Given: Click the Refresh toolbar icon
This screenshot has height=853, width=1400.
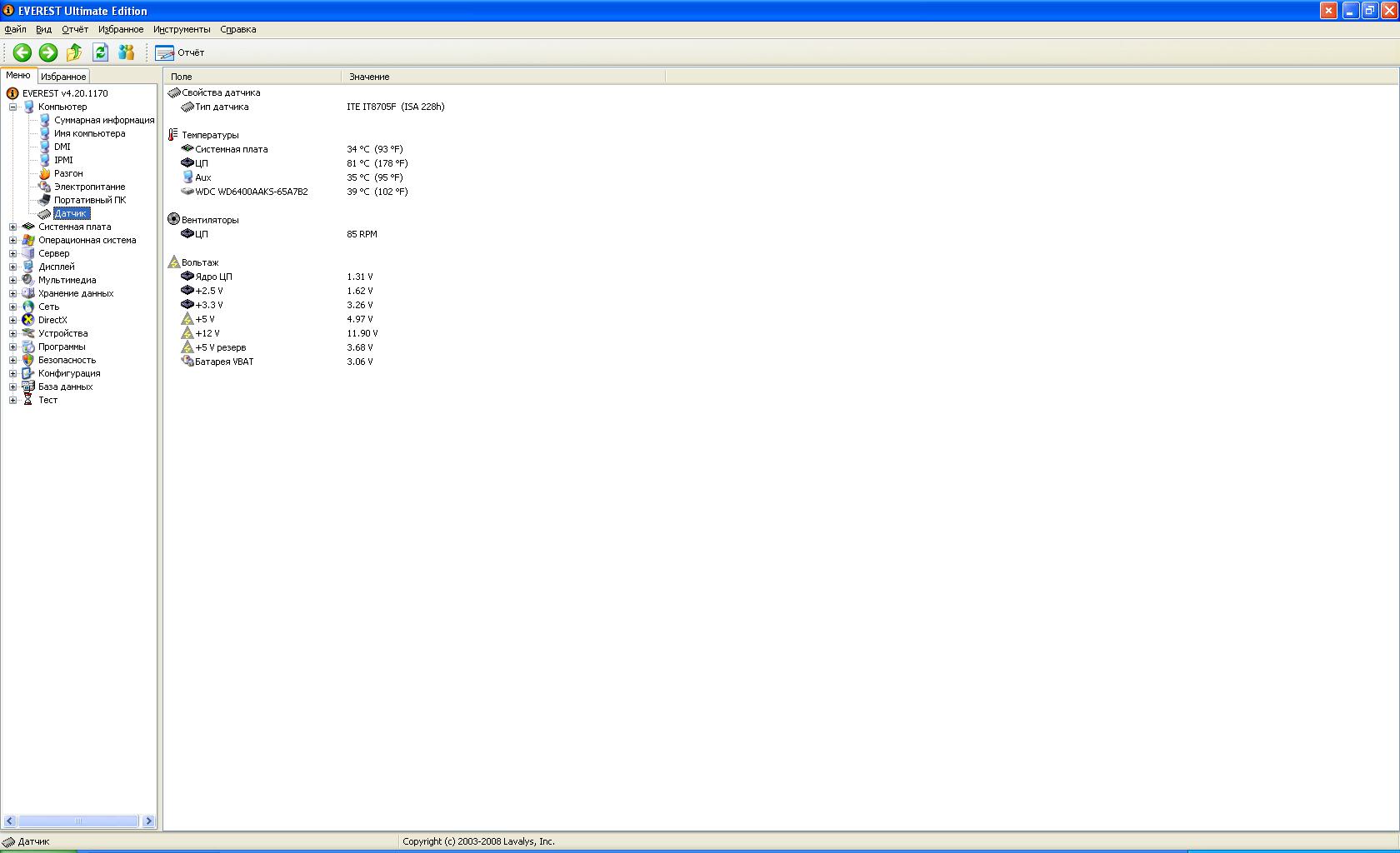Looking at the screenshot, I should pos(100,52).
